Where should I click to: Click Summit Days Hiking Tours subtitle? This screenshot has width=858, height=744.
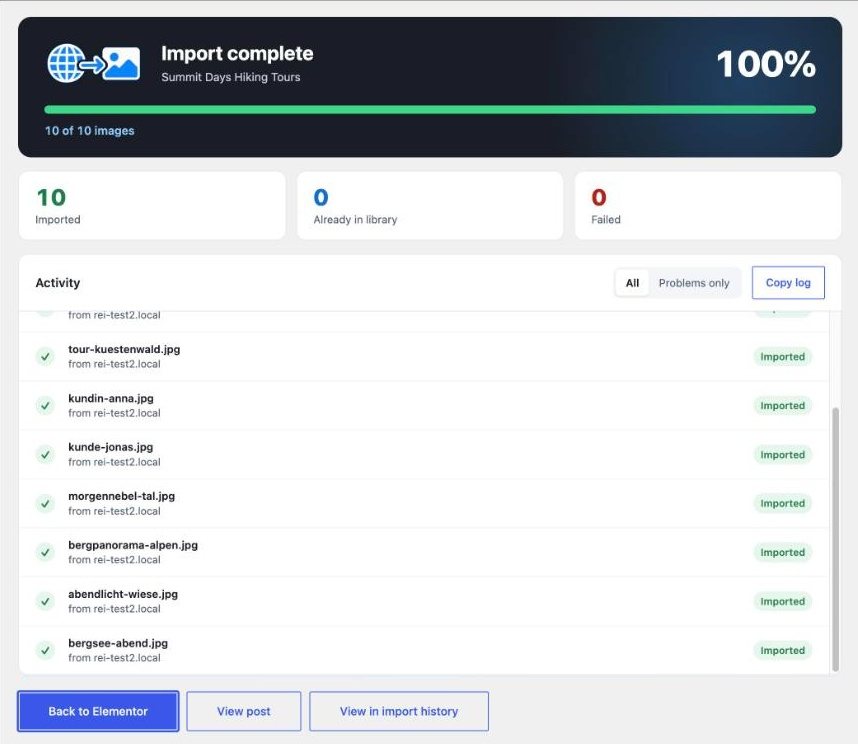(x=231, y=77)
